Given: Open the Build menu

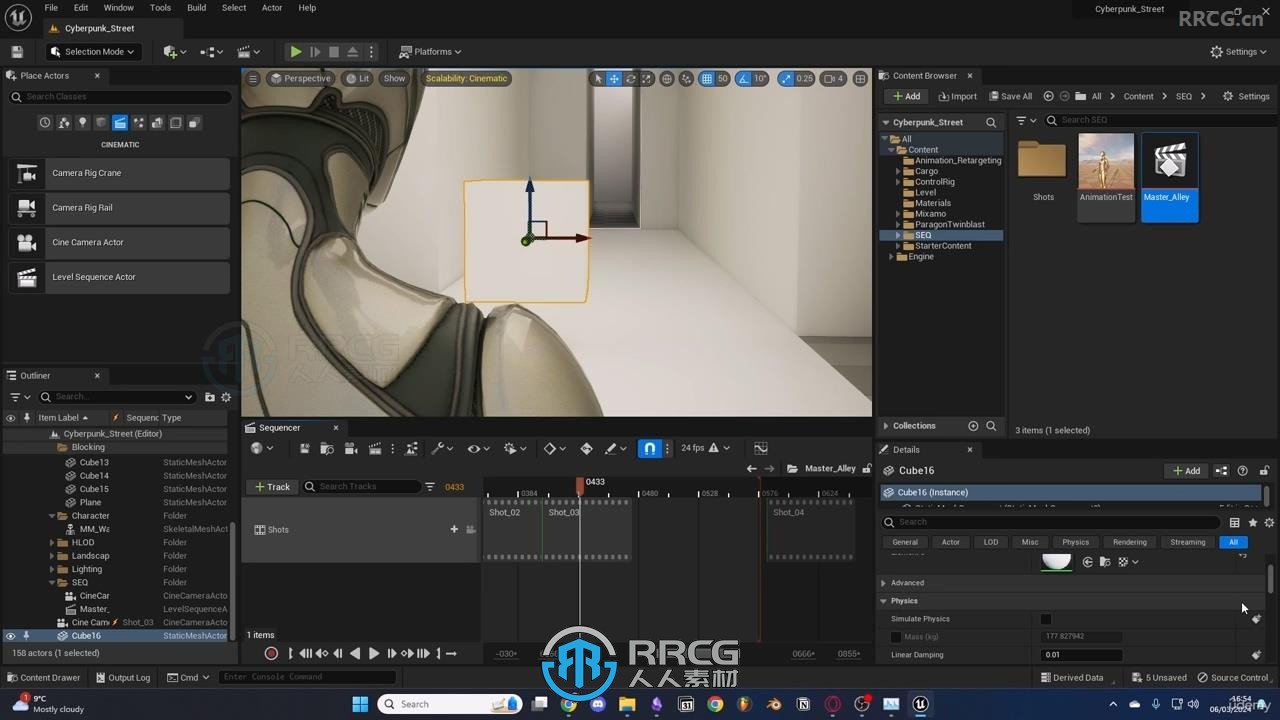Looking at the screenshot, I should 197,8.
